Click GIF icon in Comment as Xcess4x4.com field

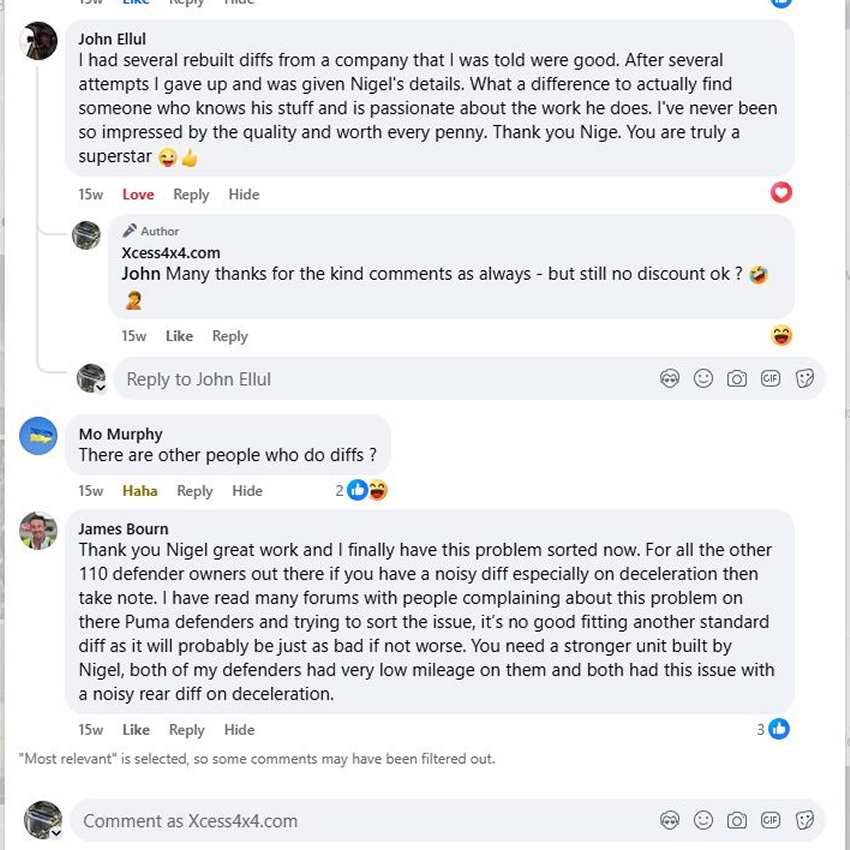[x=770, y=821]
